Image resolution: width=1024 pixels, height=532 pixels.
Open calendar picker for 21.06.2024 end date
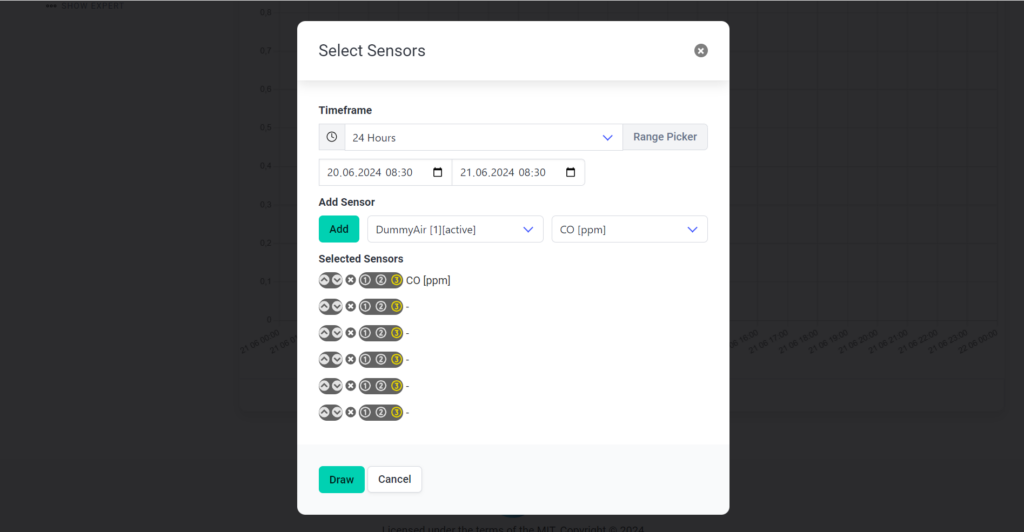tap(571, 172)
